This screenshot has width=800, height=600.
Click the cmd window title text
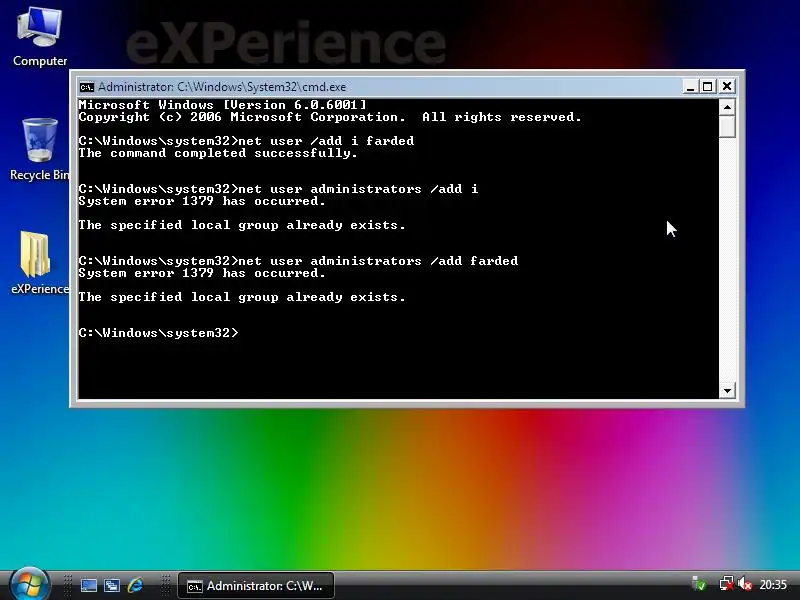(x=222, y=87)
